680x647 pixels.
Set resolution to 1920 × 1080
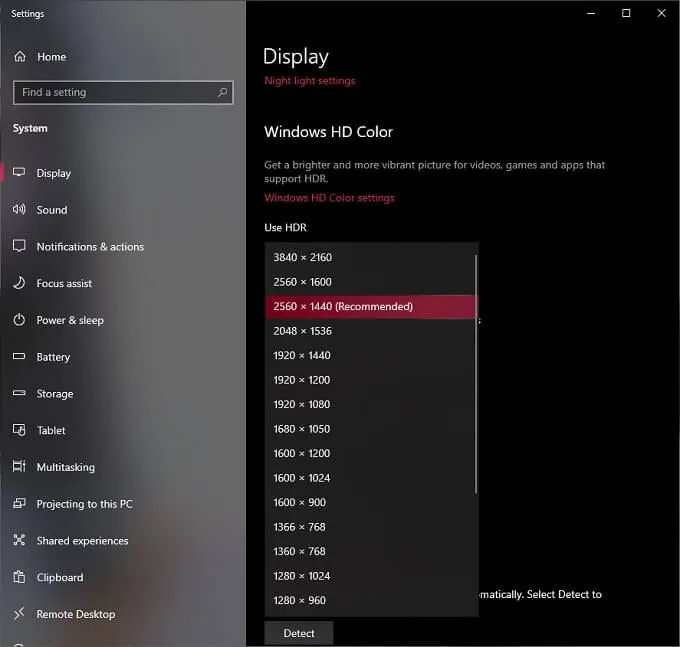370,404
